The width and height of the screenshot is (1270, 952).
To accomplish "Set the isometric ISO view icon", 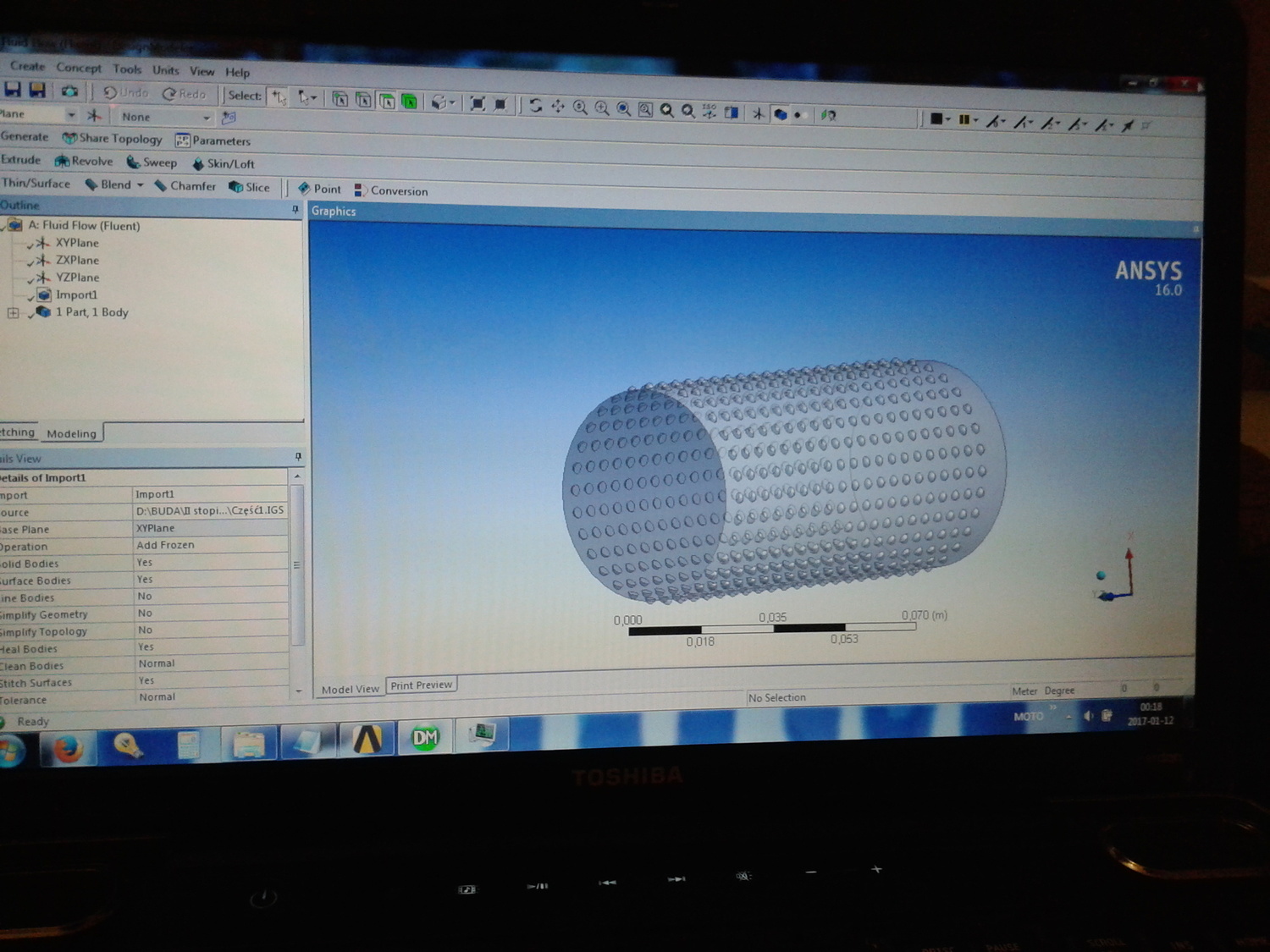I will click(710, 111).
